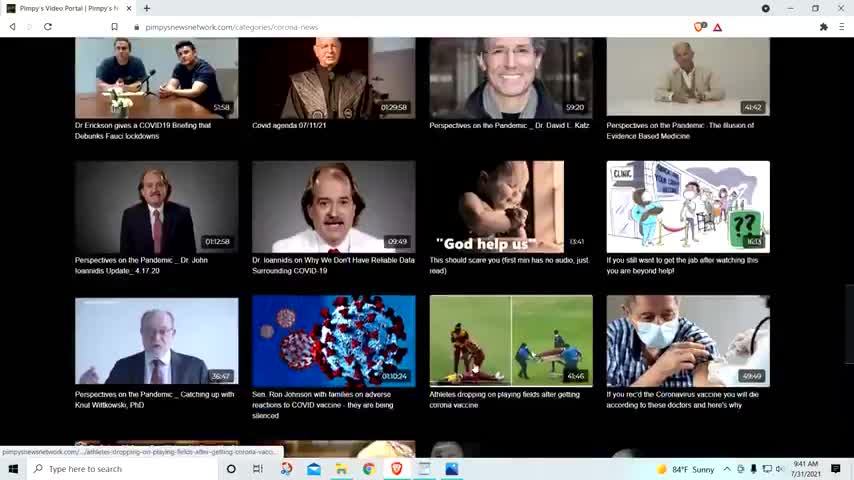The width and height of the screenshot is (854, 480).
Task: Open Task View in the taskbar
Action: pyautogui.click(x=258, y=469)
